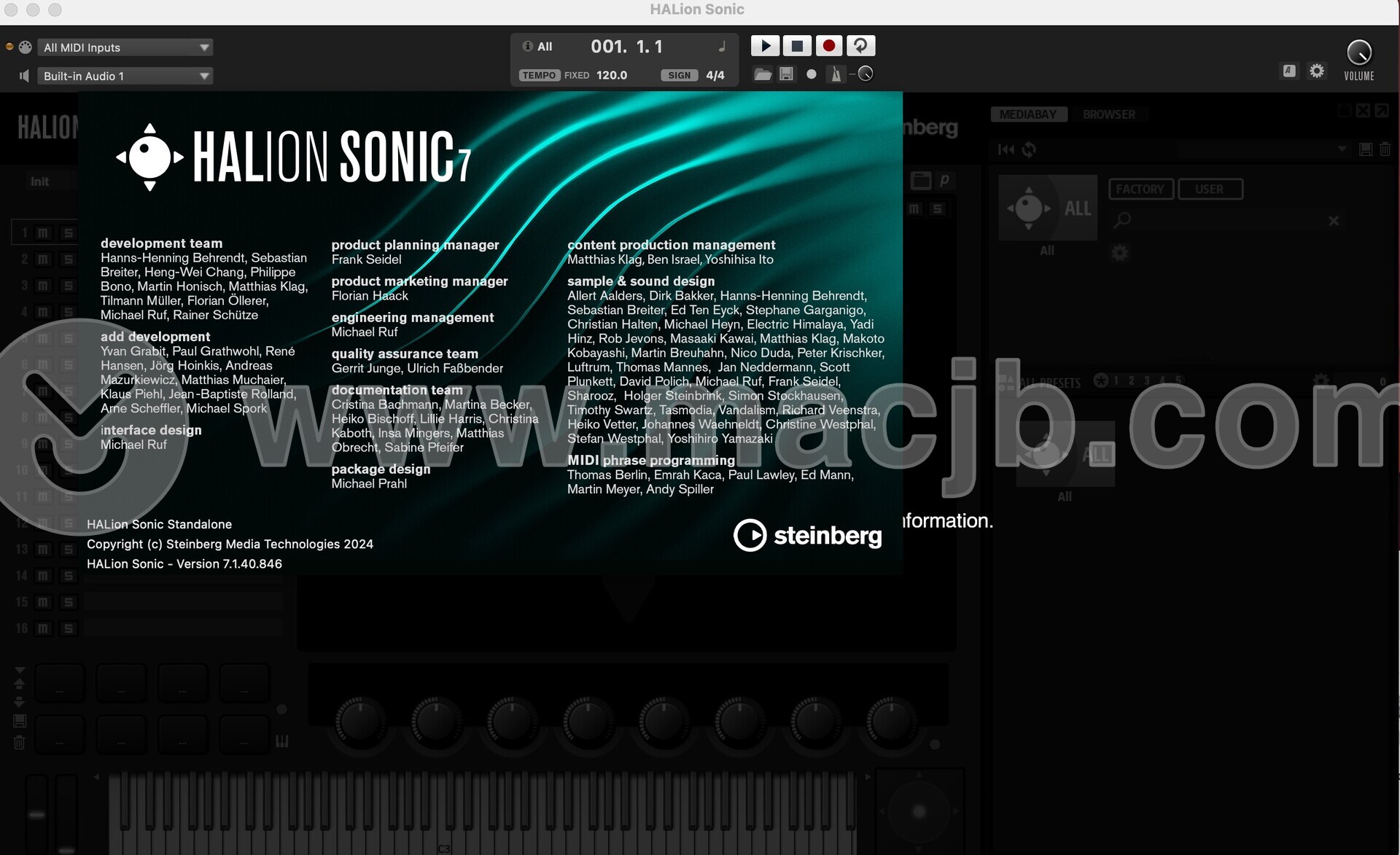The width and height of the screenshot is (1400, 855).
Task: Click the note time-format icon in transport display
Action: click(722, 47)
